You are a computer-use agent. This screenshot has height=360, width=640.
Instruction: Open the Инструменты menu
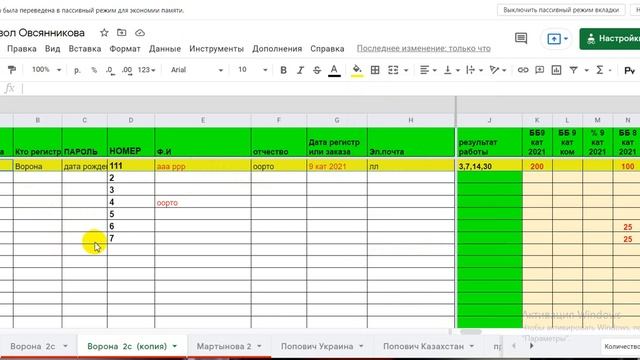pyautogui.click(x=216, y=49)
